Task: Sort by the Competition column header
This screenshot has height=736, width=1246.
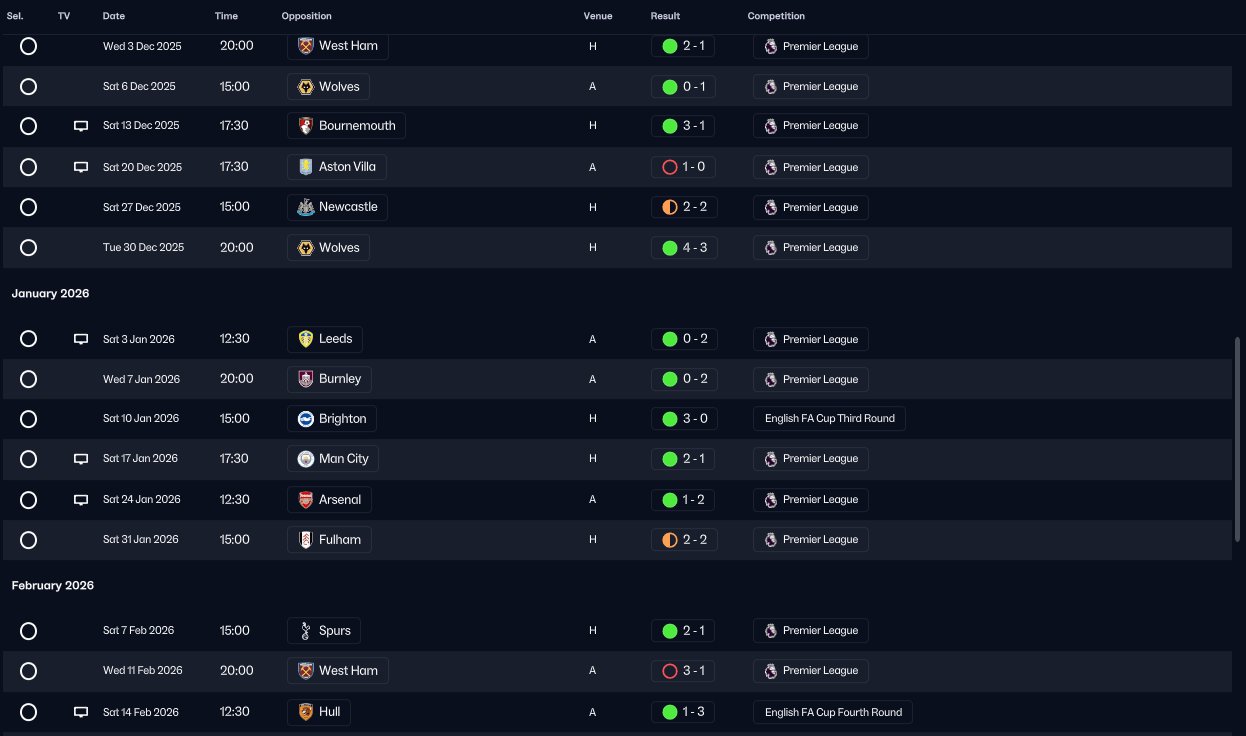Action: point(776,16)
